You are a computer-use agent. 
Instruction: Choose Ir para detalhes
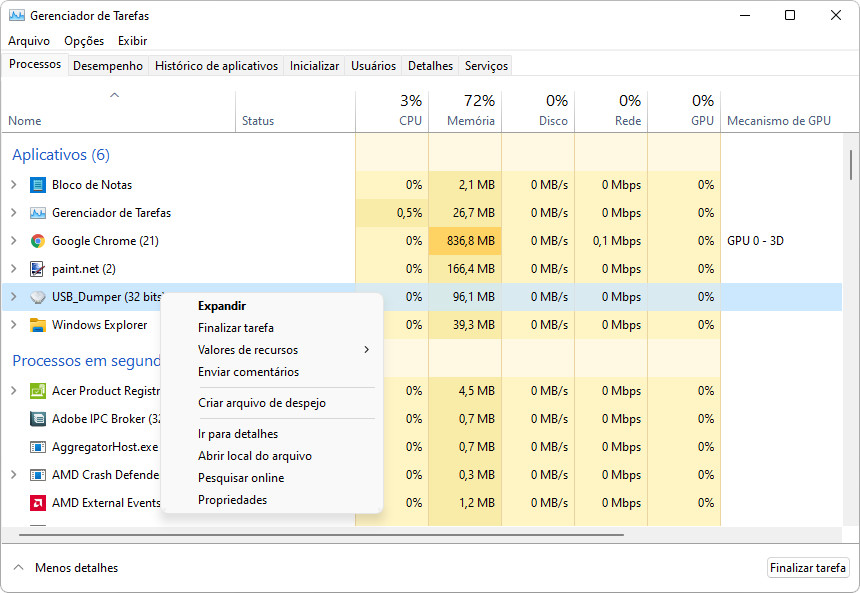(272, 433)
